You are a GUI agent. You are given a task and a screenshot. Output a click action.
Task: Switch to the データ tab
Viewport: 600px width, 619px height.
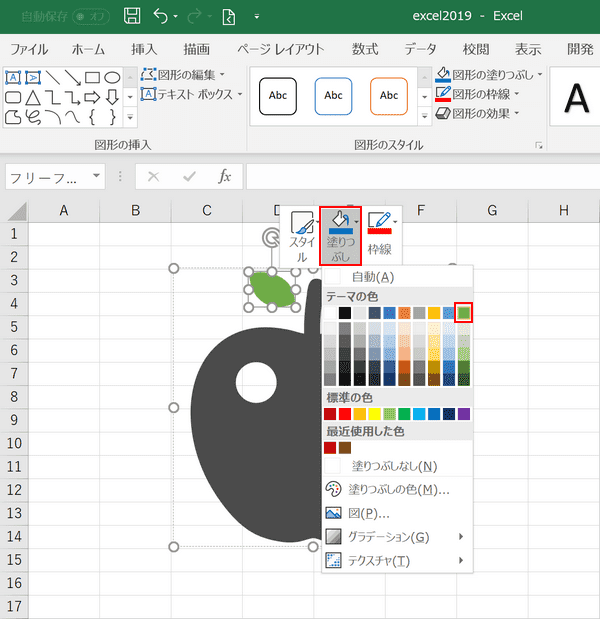[420, 49]
